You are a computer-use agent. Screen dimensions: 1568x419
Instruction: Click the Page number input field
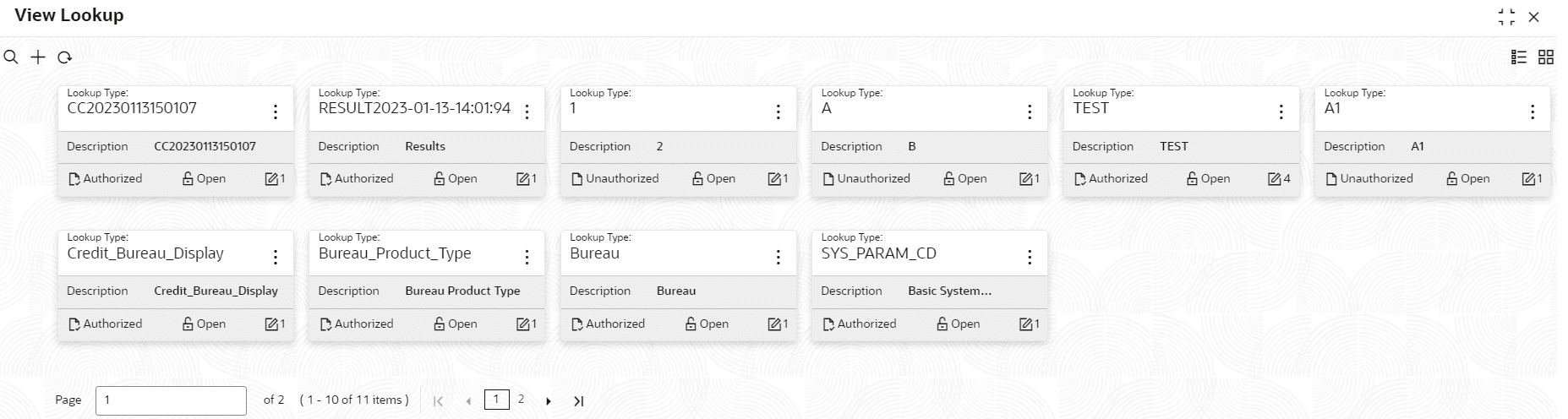pyautogui.click(x=171, y=400)
